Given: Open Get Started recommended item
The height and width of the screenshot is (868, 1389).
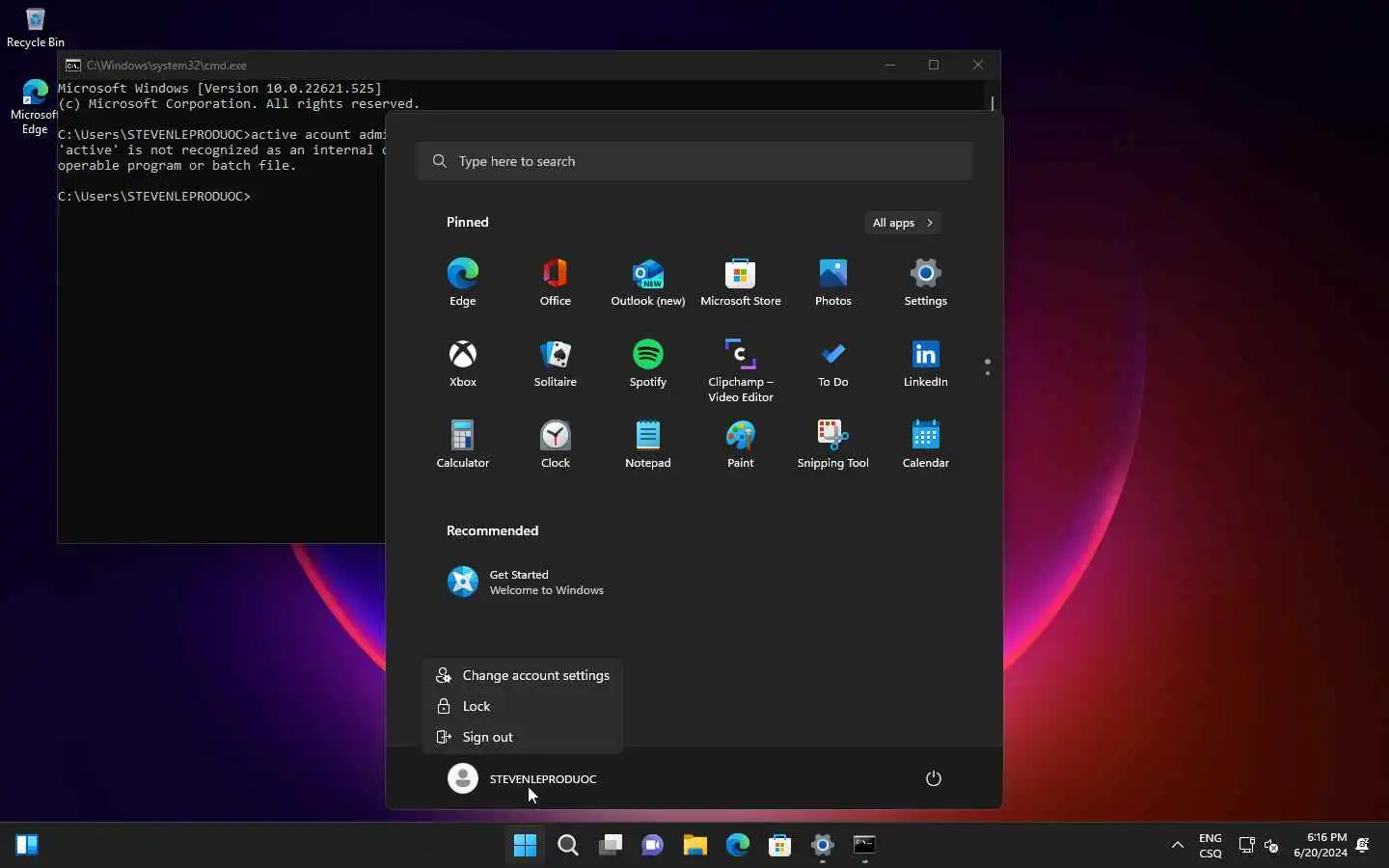Looking at the screenshot, I should click(x=527, y=583).
